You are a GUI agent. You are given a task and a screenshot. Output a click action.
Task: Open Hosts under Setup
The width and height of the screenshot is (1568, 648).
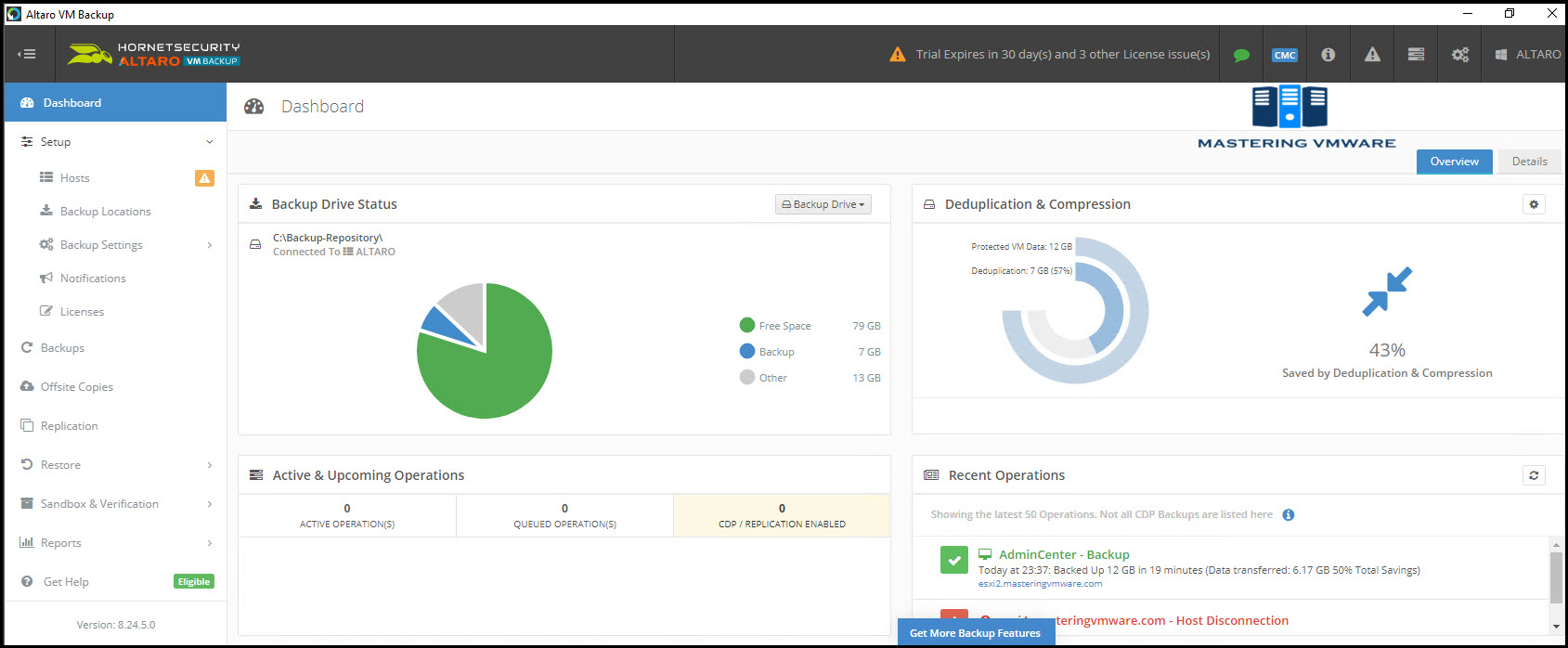point(75,178)
